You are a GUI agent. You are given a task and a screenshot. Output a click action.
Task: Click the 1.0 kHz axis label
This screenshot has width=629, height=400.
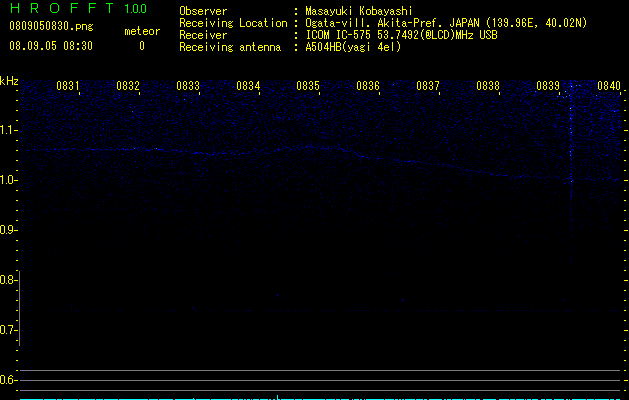click(x=8, y=180)
